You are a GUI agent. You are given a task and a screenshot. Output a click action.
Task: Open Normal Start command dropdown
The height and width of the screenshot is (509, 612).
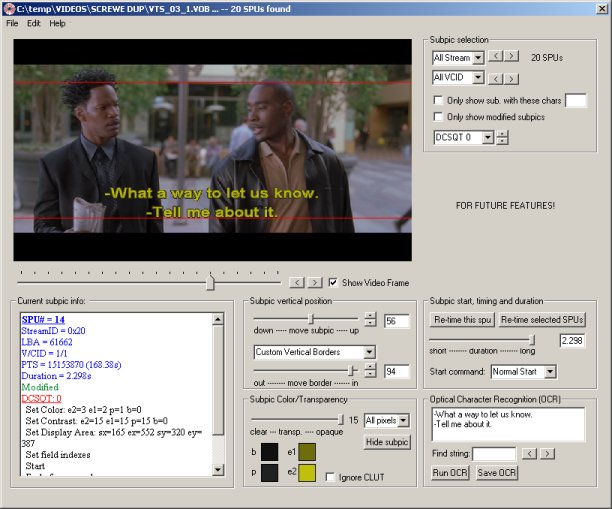point(550,372)
